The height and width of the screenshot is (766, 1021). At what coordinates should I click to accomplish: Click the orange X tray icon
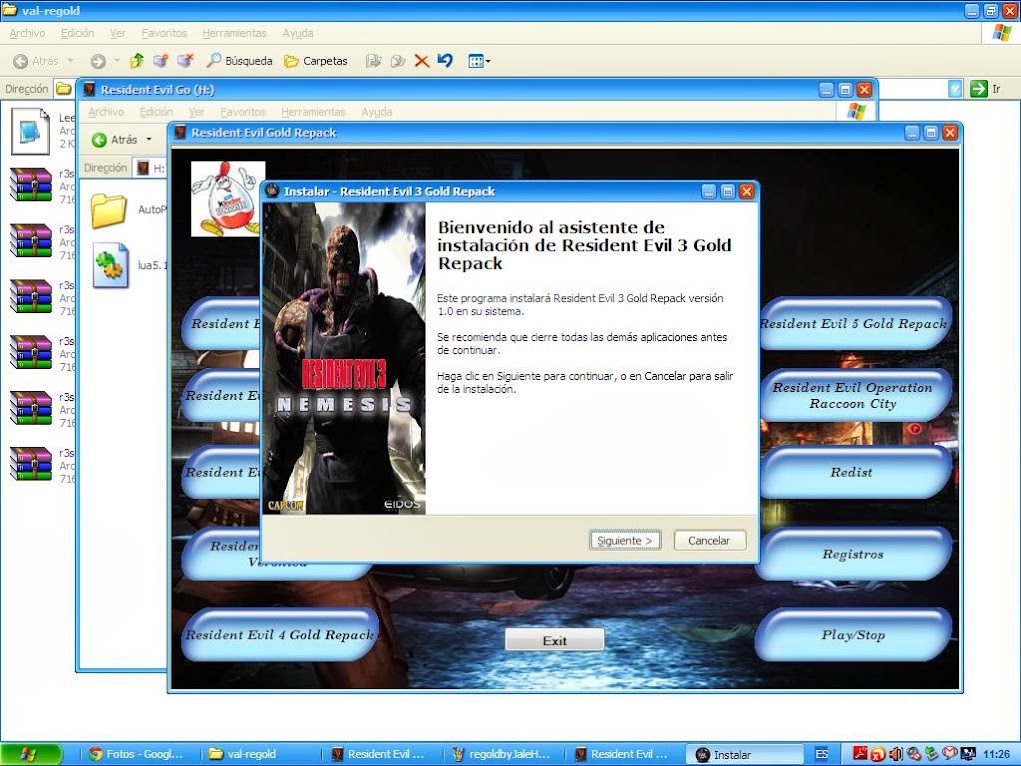pos(878,754)
